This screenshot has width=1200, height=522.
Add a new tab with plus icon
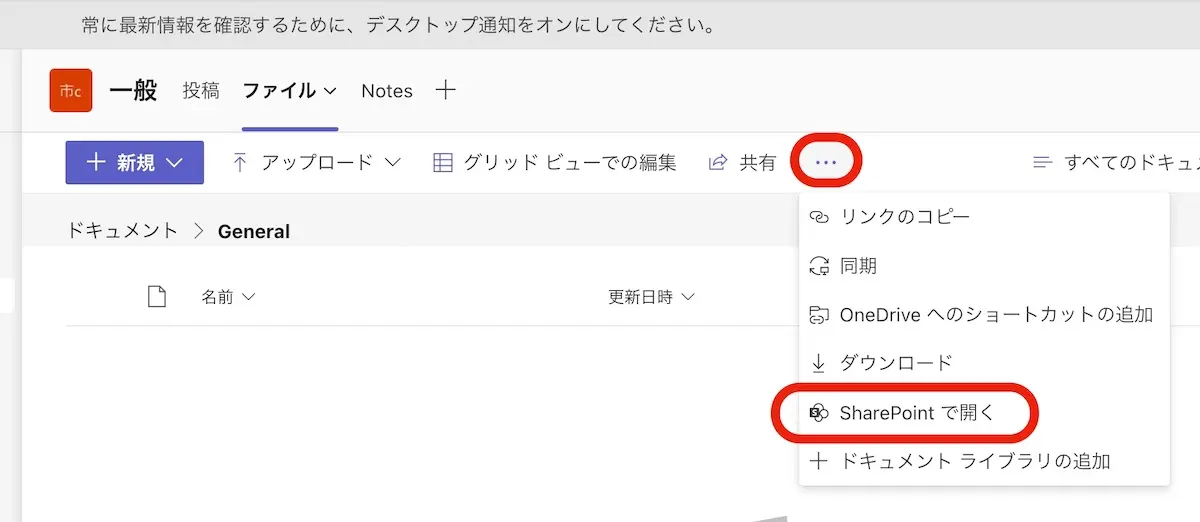(x=446, y=91)
